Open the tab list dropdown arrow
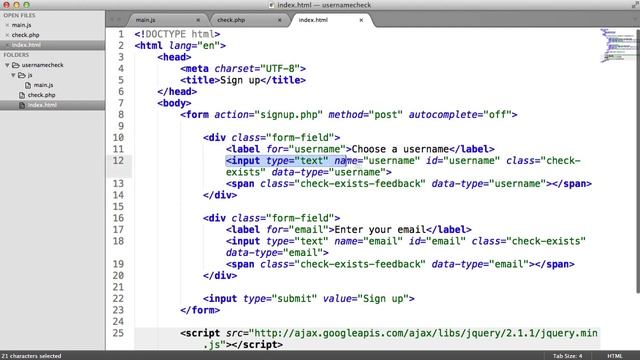 (x=635, y=20)
